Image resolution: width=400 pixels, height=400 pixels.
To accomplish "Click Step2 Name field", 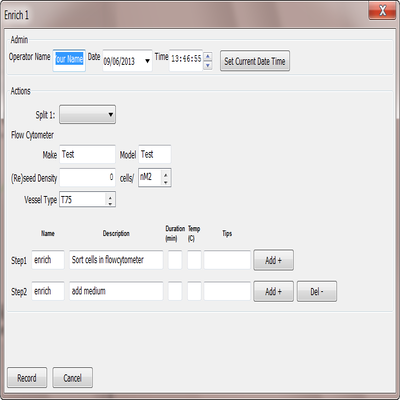I will pos(48,291).
